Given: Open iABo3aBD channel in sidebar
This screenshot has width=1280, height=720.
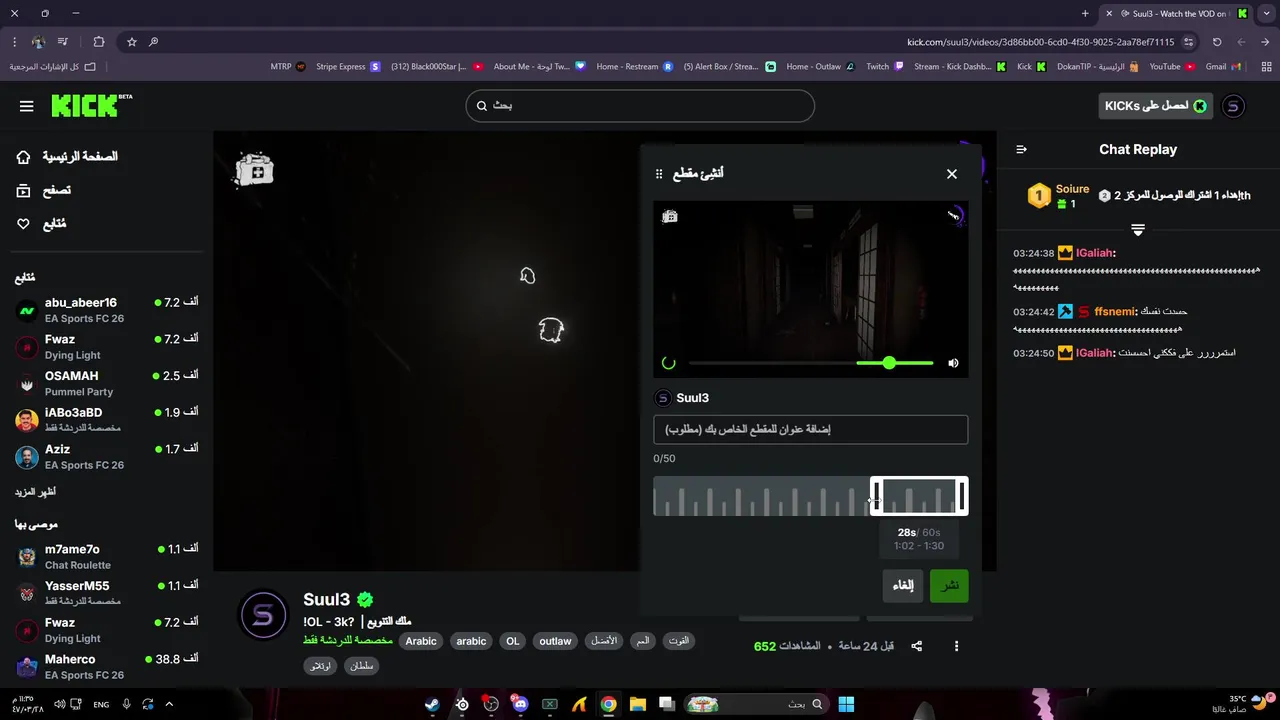Looking at the screenshot, I should [107, 420].
